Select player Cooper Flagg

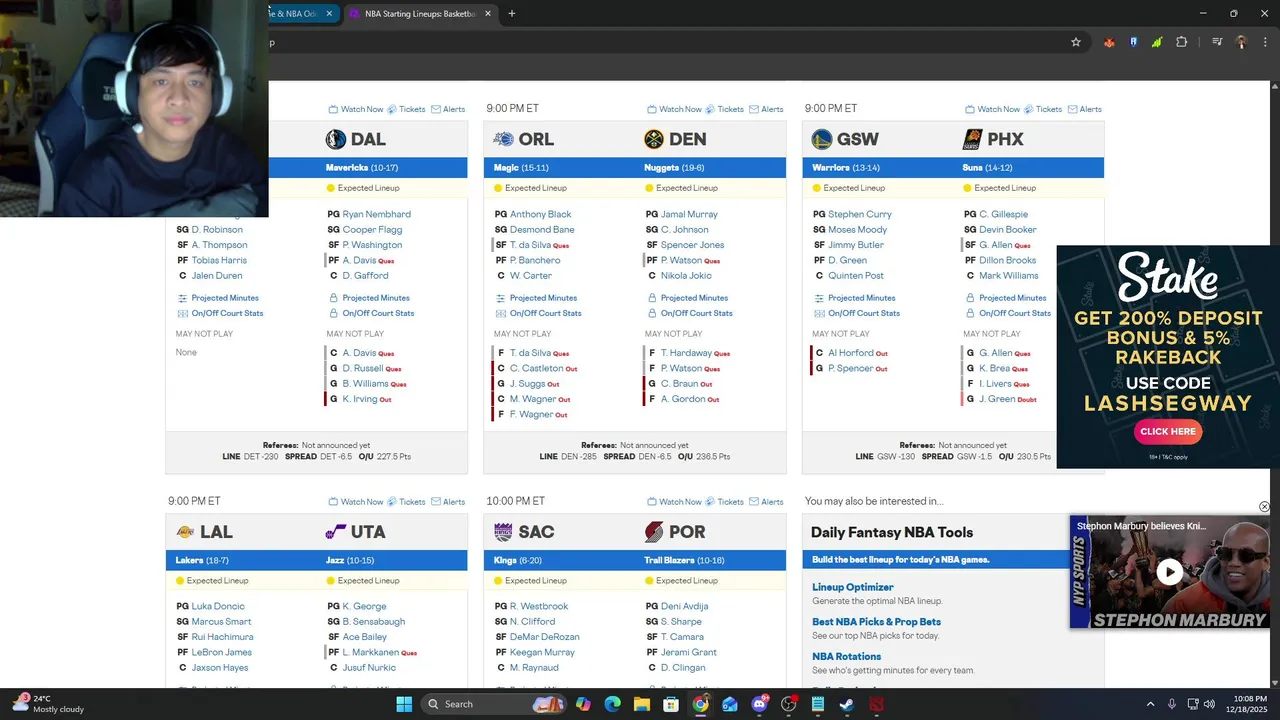point(372,229)
